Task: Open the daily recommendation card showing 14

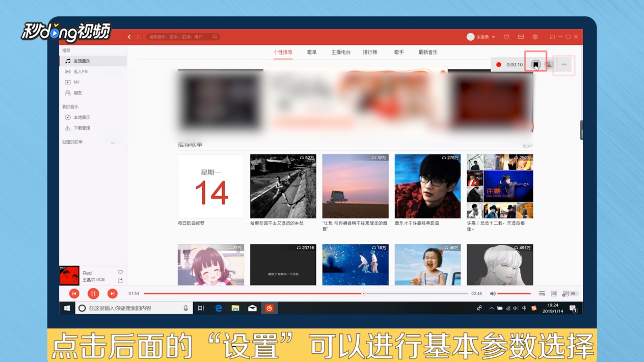Action: coord(211,186)
